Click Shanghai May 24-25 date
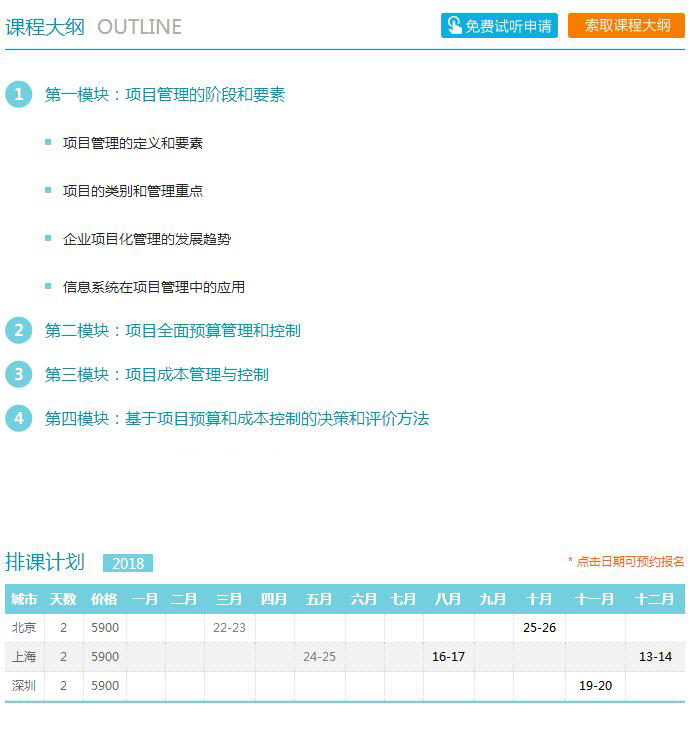 click(x=319, y=657)
